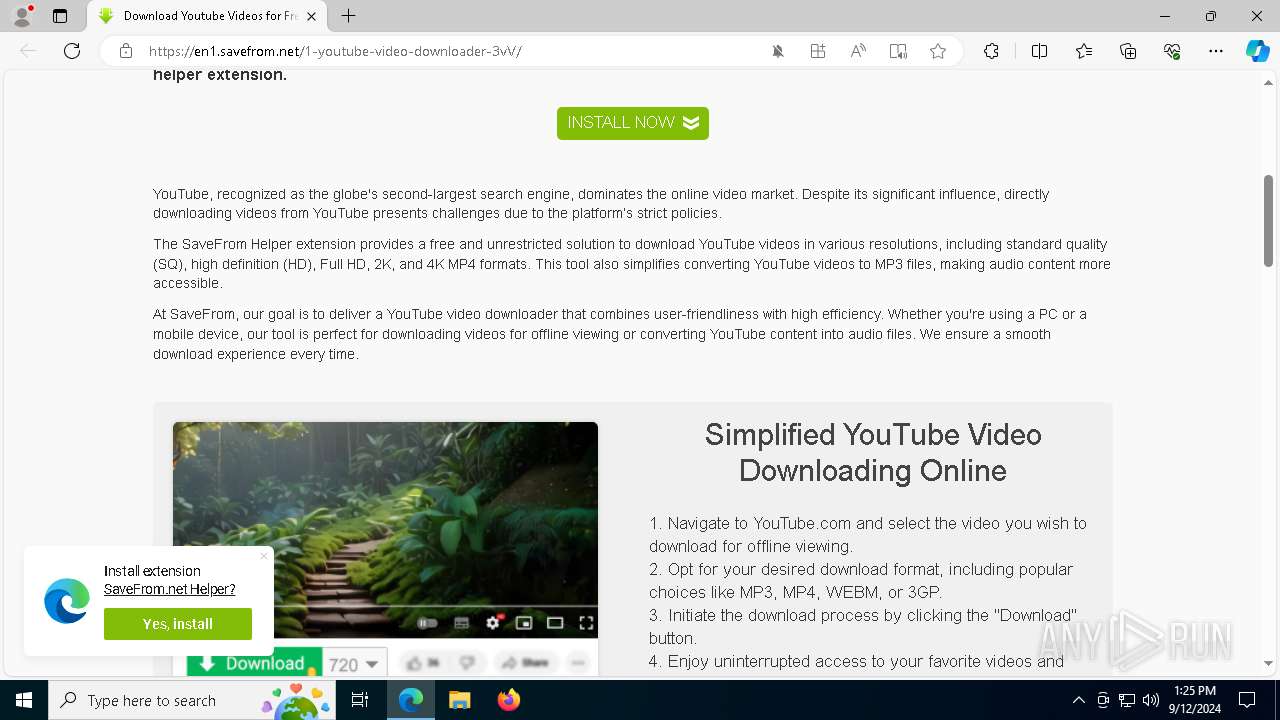Open Task View on taskbar
This screenshot has width=1280, height=720.
click(x=360, y=700)
